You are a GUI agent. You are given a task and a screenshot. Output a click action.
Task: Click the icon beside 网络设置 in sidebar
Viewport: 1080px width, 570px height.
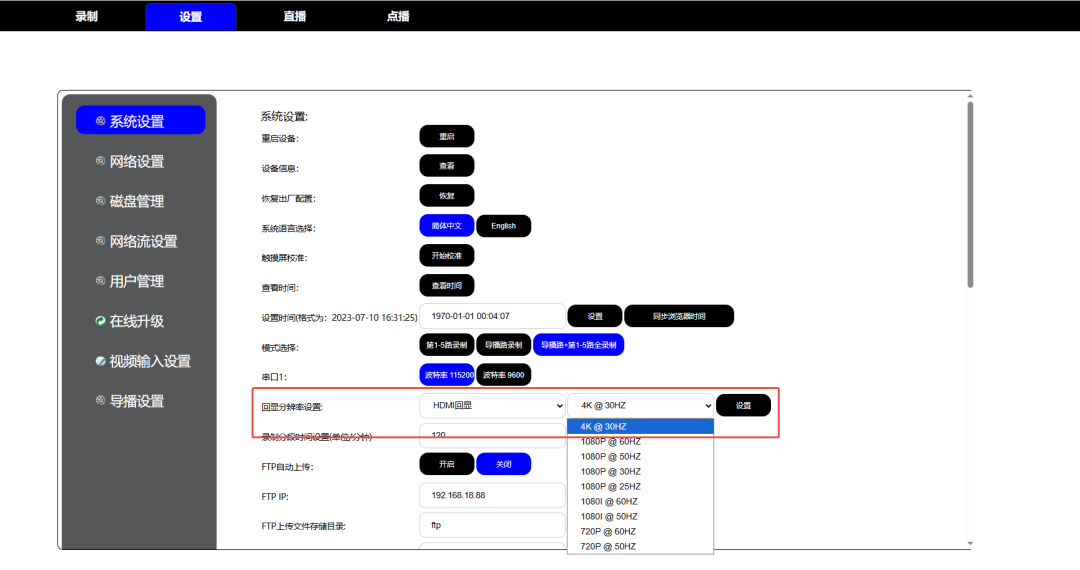(x=101, y=161)
